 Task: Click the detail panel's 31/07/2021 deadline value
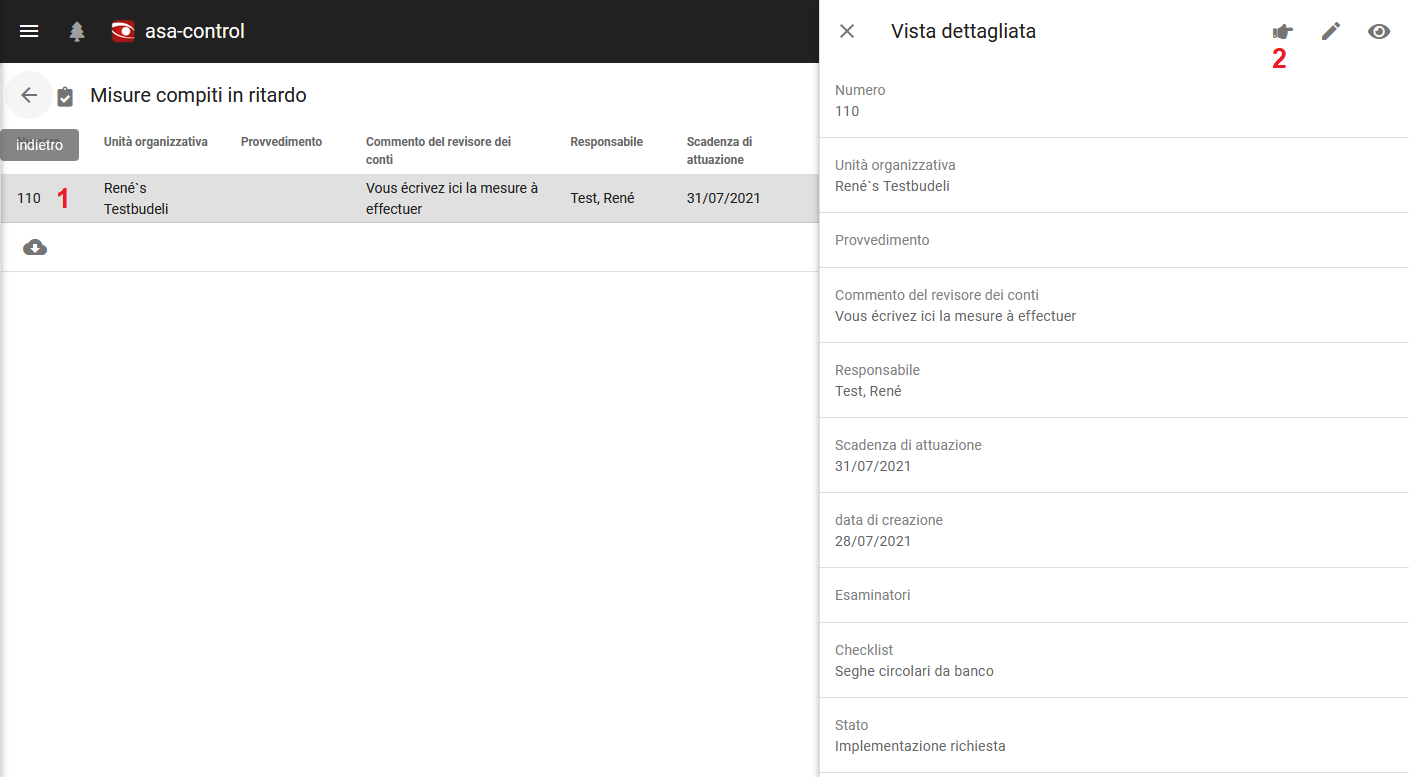point(873,466)
